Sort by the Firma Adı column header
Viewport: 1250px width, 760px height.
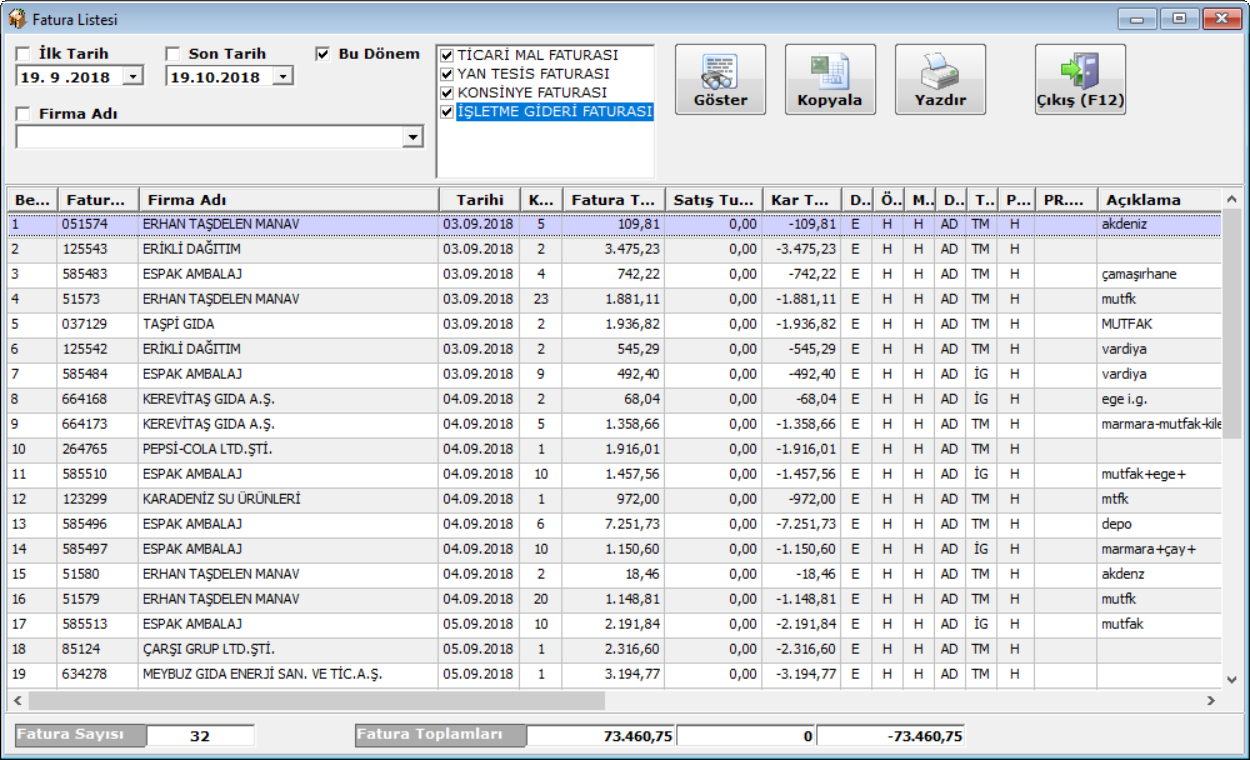[288, 200]
